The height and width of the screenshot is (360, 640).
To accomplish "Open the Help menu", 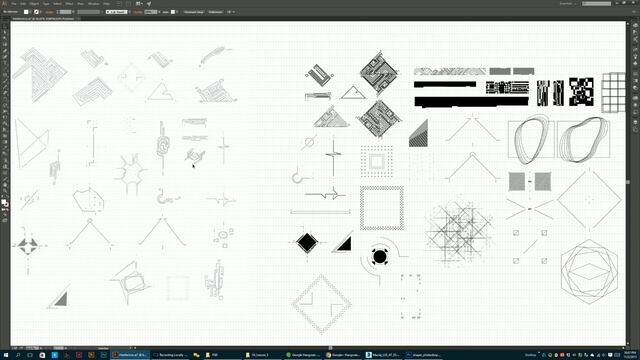I will 107,4.
